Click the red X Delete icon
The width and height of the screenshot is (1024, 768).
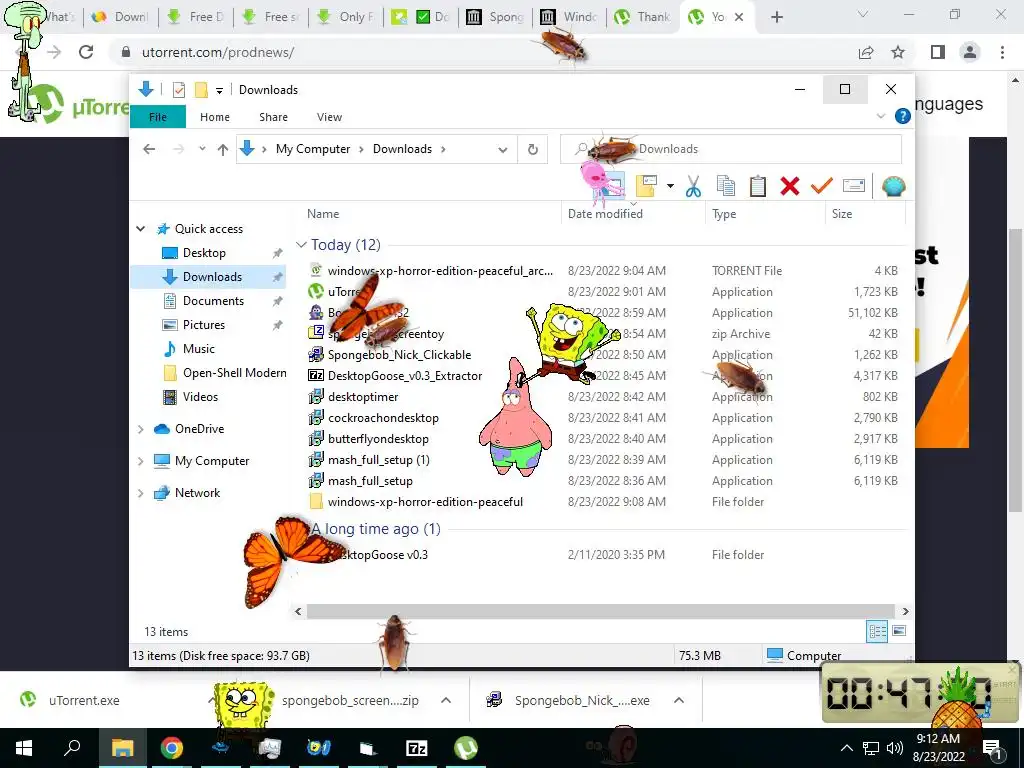[x=790, y=186]
